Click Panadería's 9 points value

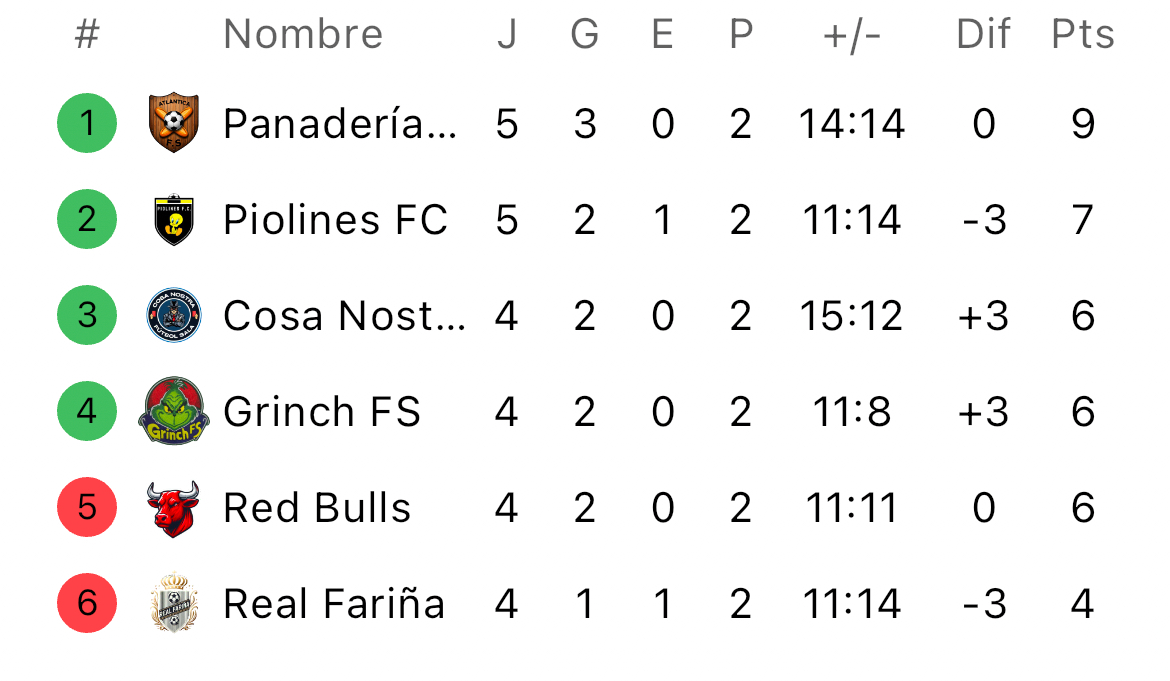tap(1083, 124)
